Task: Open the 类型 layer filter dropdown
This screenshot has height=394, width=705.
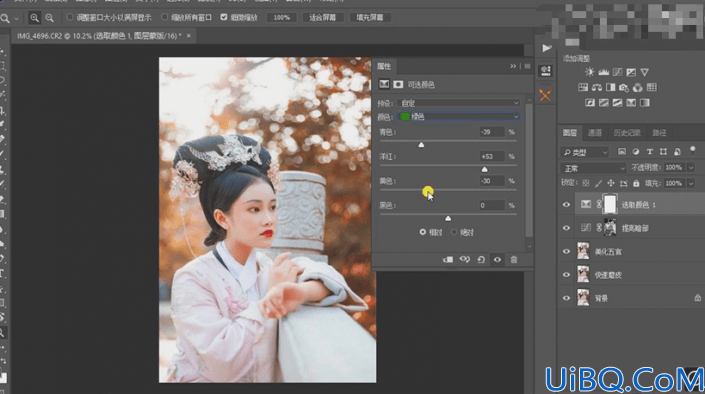Action: click(x=585, y=152)
